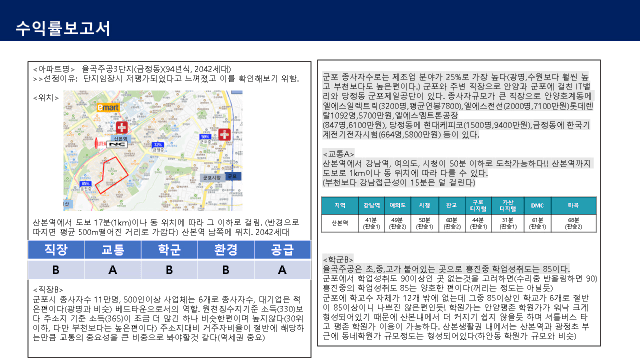Click inside the red outlined apartment area
The height and width of the screenshot is (360, 640).
click(x=112, y=174)
